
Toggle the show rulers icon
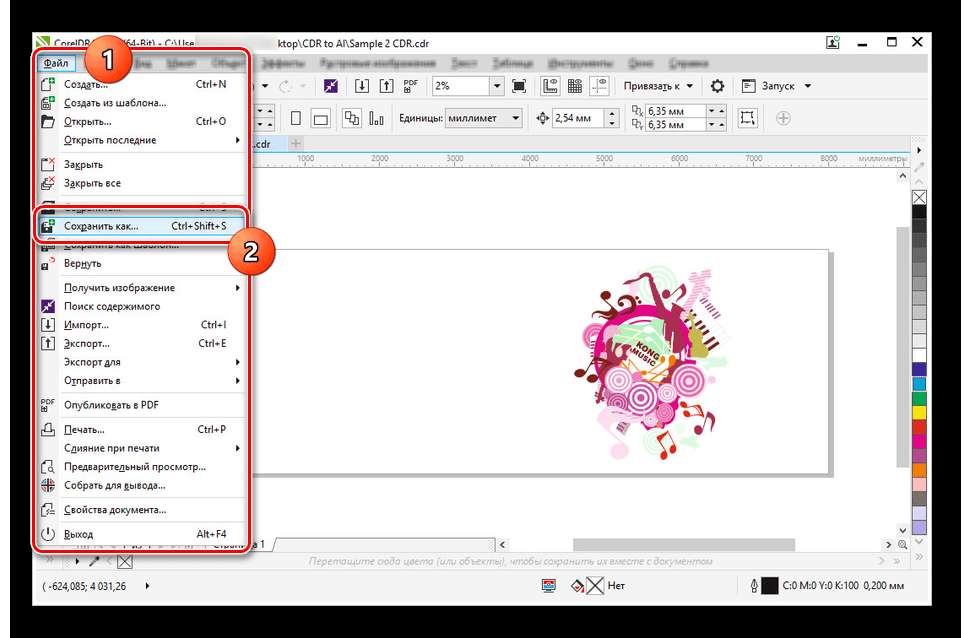pyautogui.click(x=549, y=86)
